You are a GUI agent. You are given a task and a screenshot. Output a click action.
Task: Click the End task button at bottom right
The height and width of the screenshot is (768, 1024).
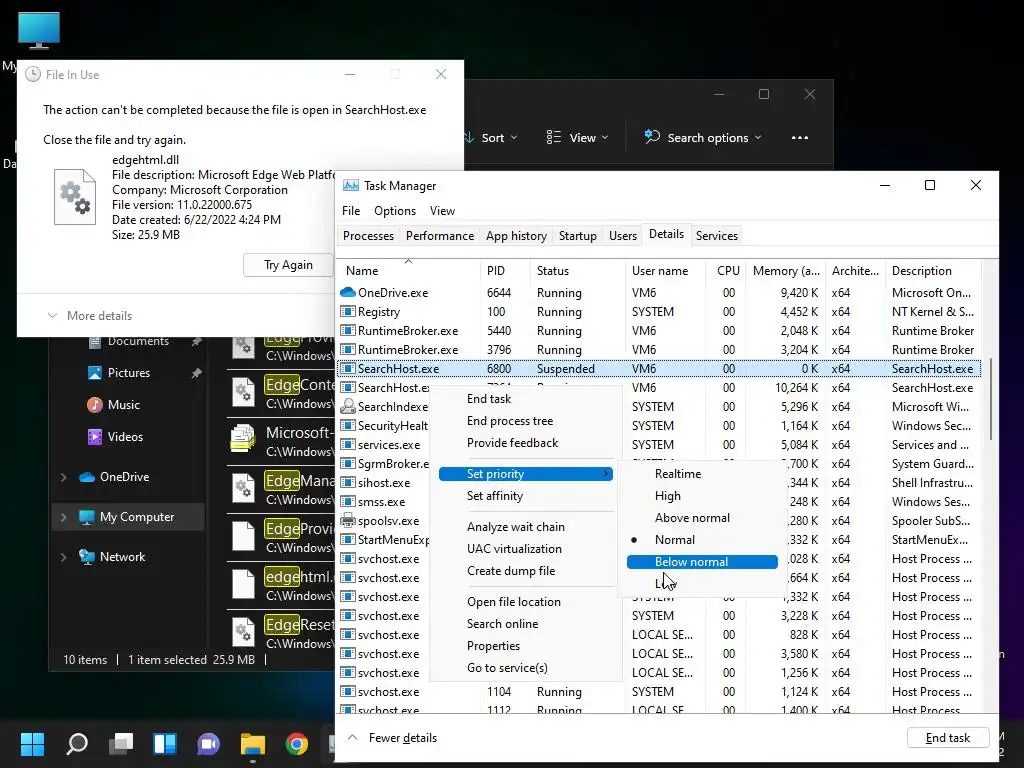pos(948,738)
